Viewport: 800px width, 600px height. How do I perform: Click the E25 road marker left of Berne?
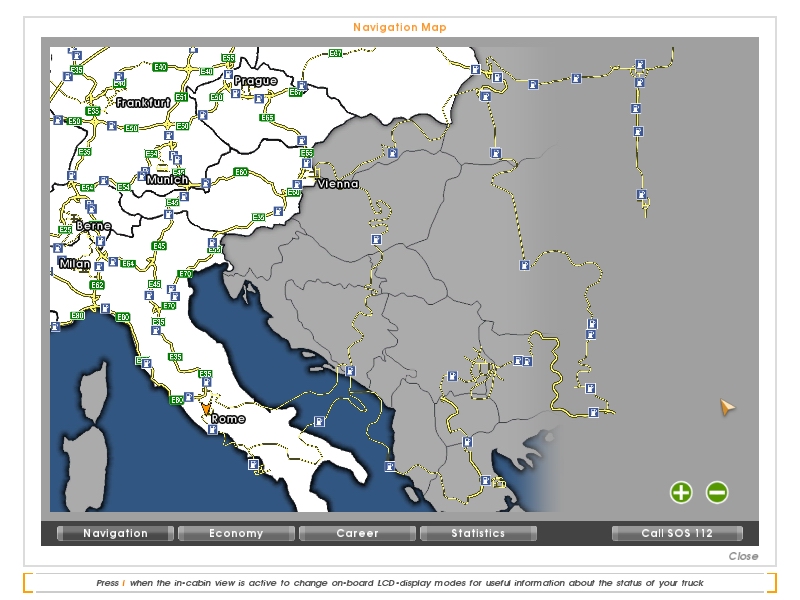[x=65, y=230]
